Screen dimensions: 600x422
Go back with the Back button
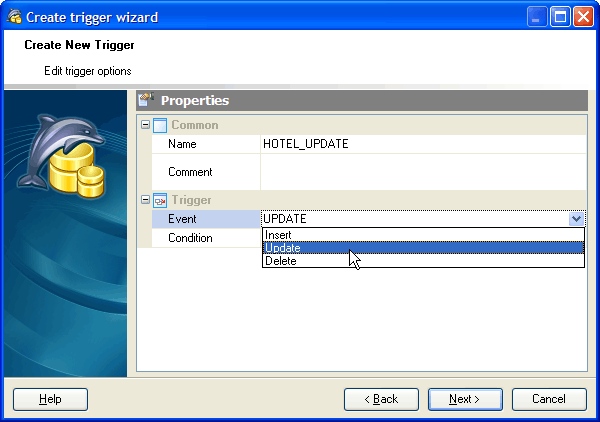tap(381, 399)
